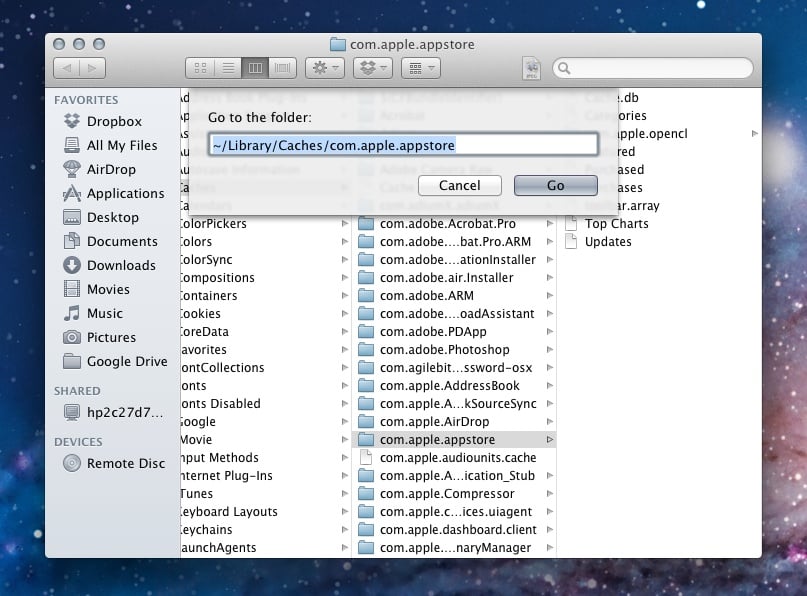Open Documents in the sidebar

click(x=112, y=241)
